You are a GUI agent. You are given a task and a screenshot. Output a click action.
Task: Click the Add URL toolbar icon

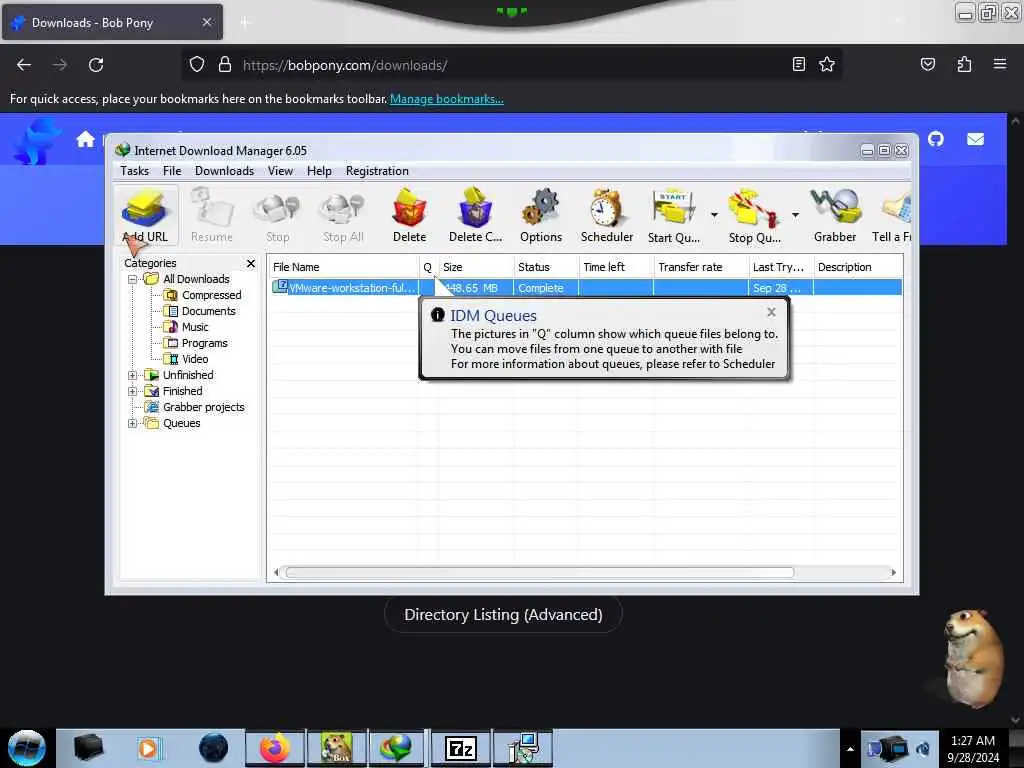point(145,215)
